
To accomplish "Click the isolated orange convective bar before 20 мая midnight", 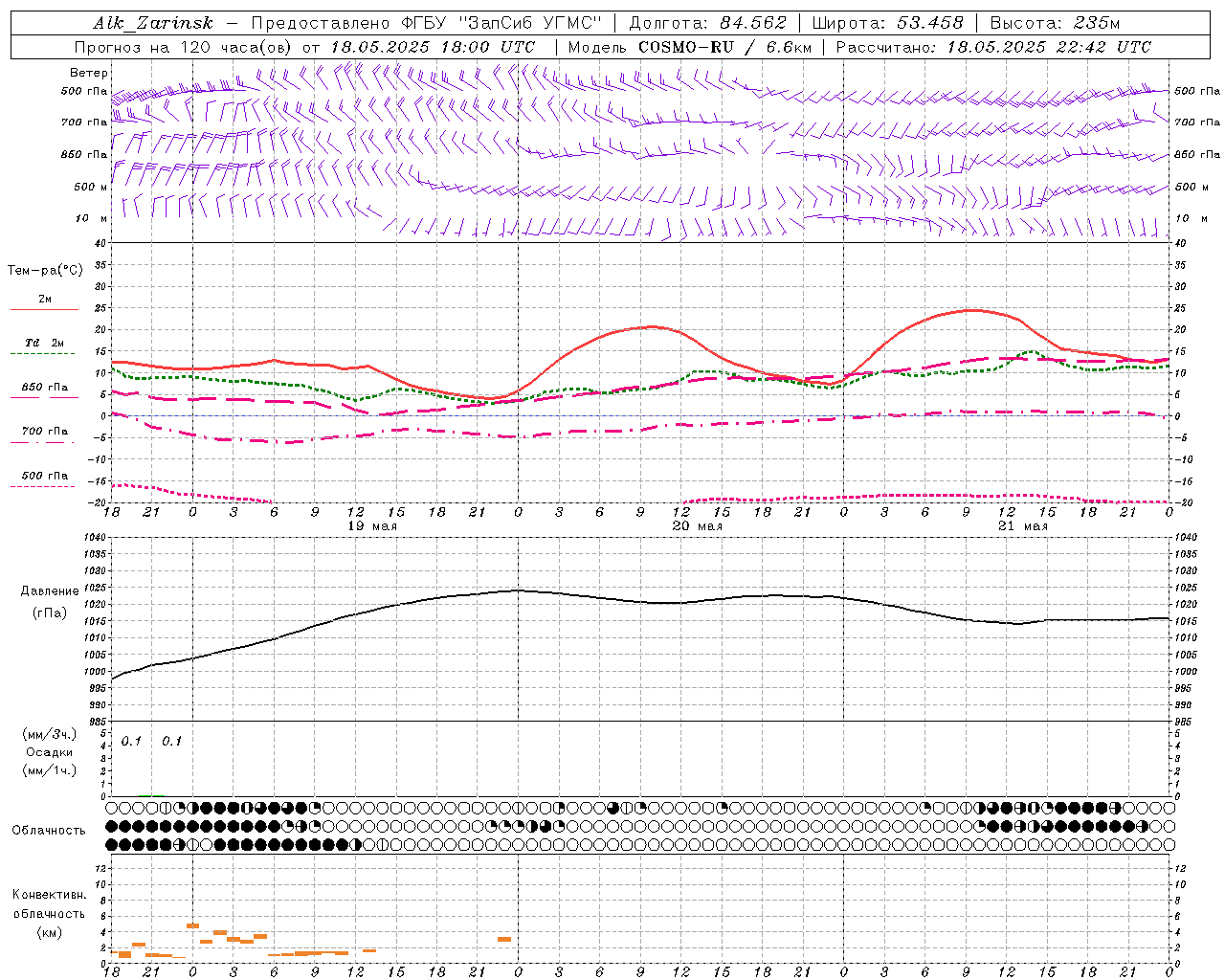I will [x=504, y=940].
